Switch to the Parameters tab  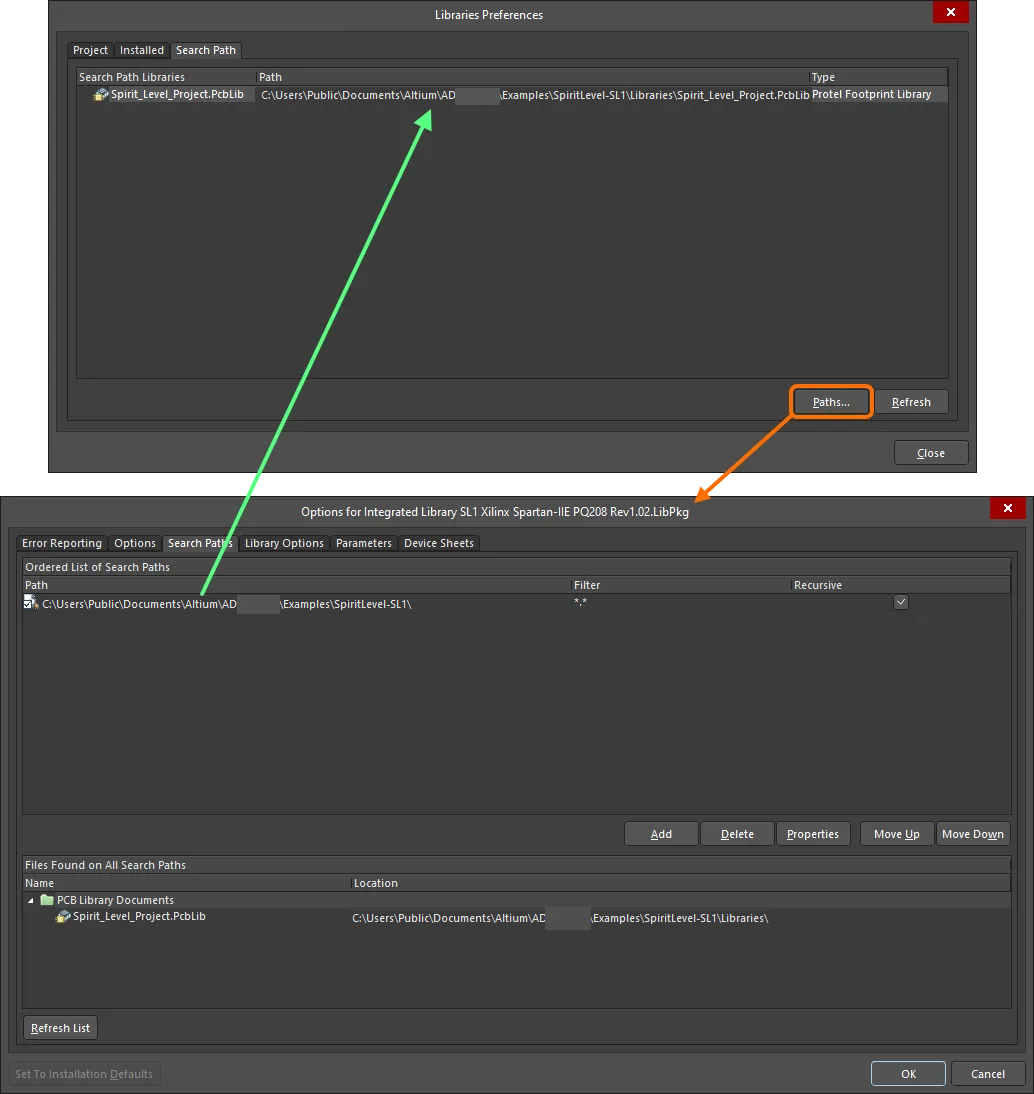(364, 543)
